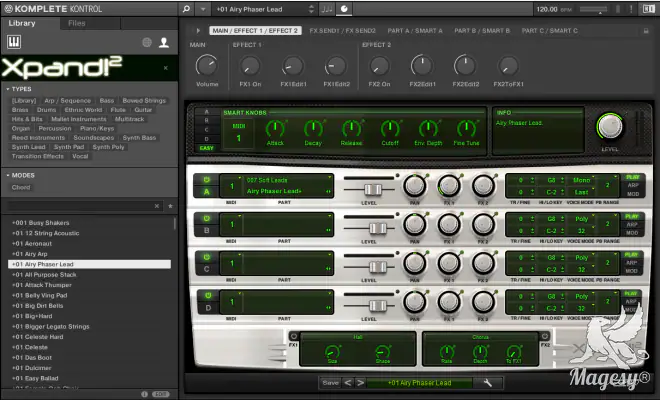Click the Attack smart knob
The image size is (660, 400).
pyautogui.click(x=275, y=129)
